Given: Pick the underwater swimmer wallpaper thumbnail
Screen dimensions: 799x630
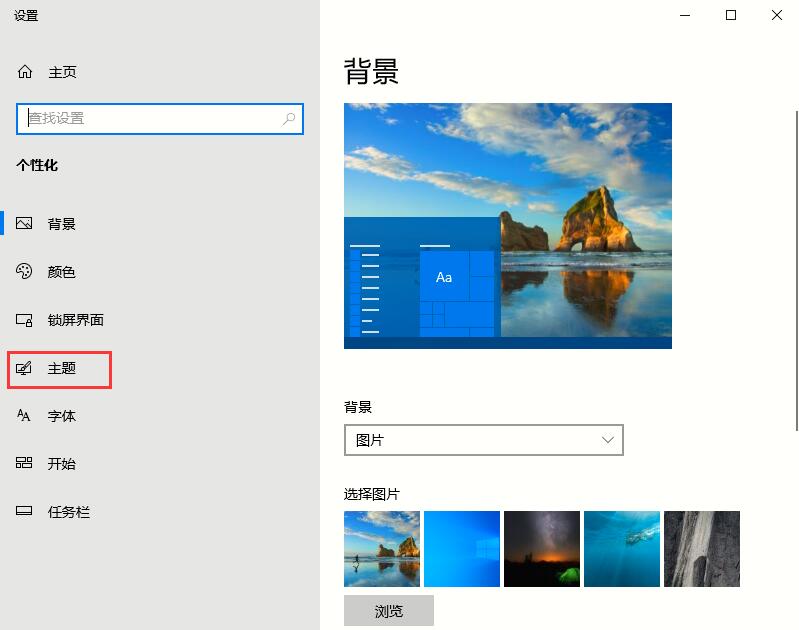Looking at the screenshot, I should 622,549.
